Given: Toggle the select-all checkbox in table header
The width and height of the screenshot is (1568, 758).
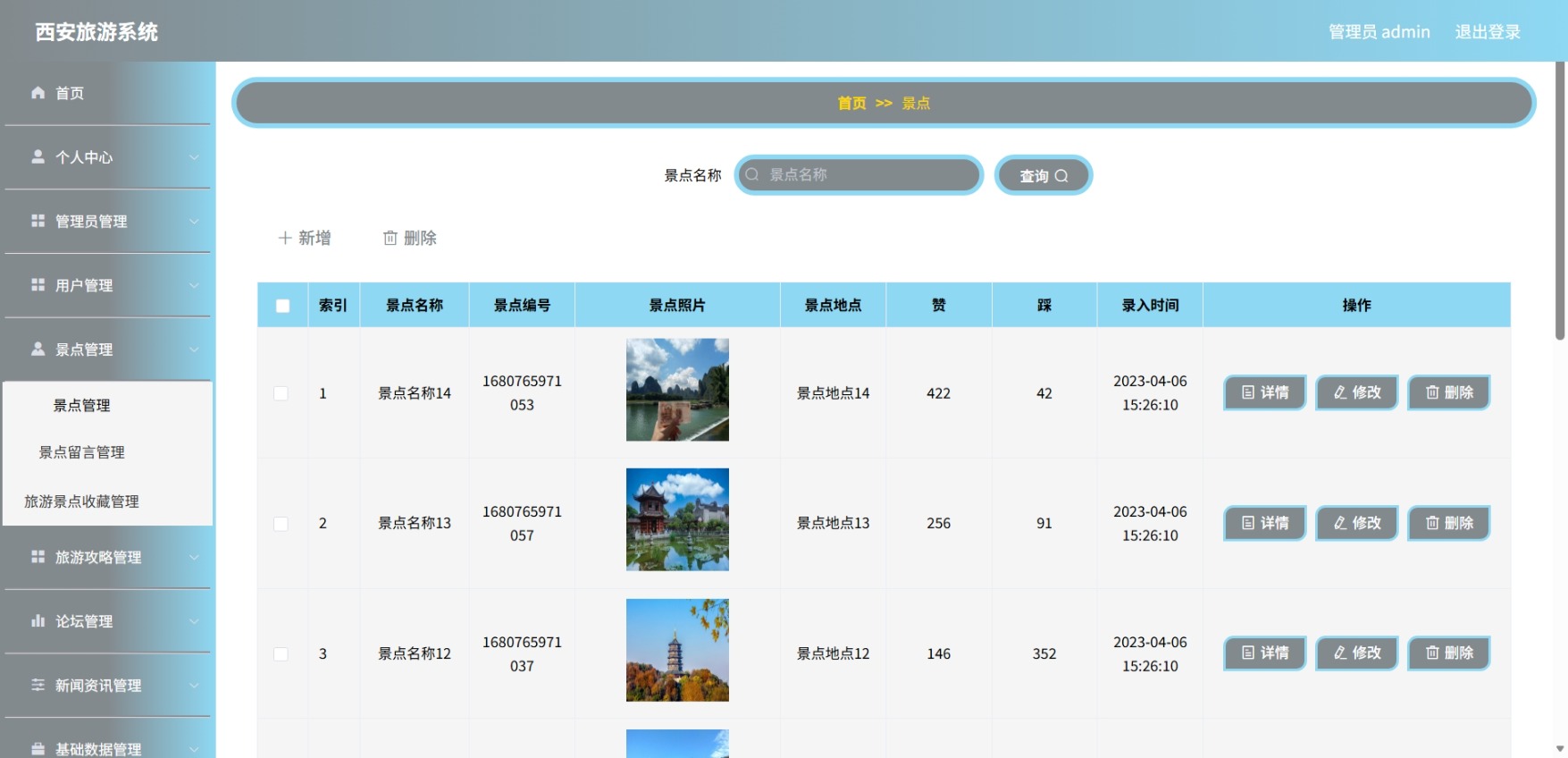Looking at the screenshot, I should pyautogui.click(x=282, y=306).
